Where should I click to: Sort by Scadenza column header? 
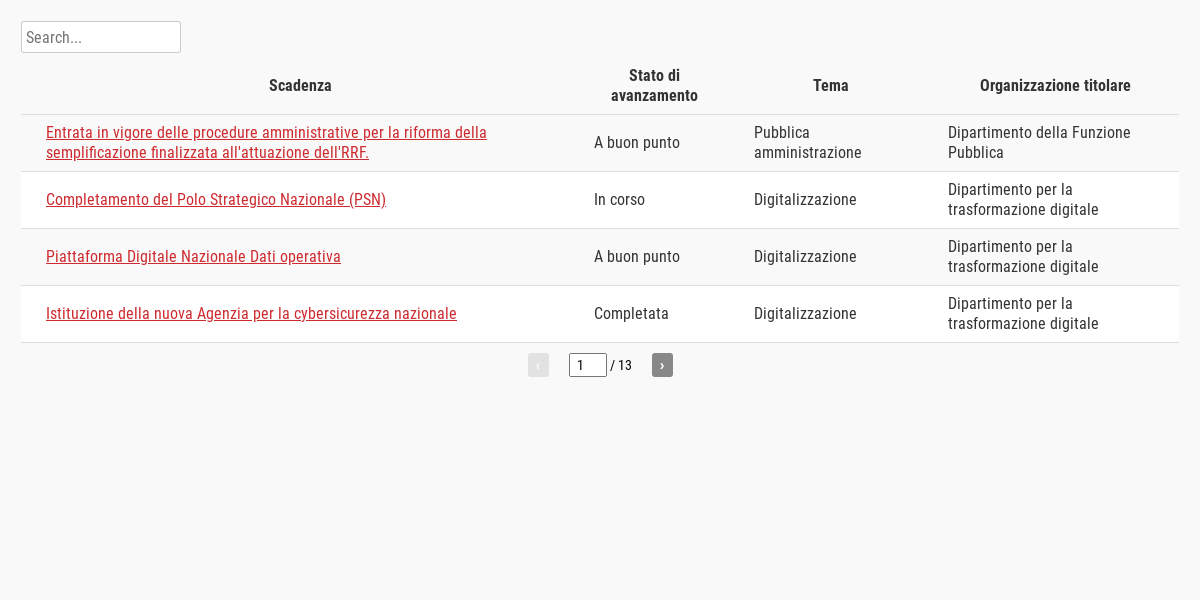(300, 86)
